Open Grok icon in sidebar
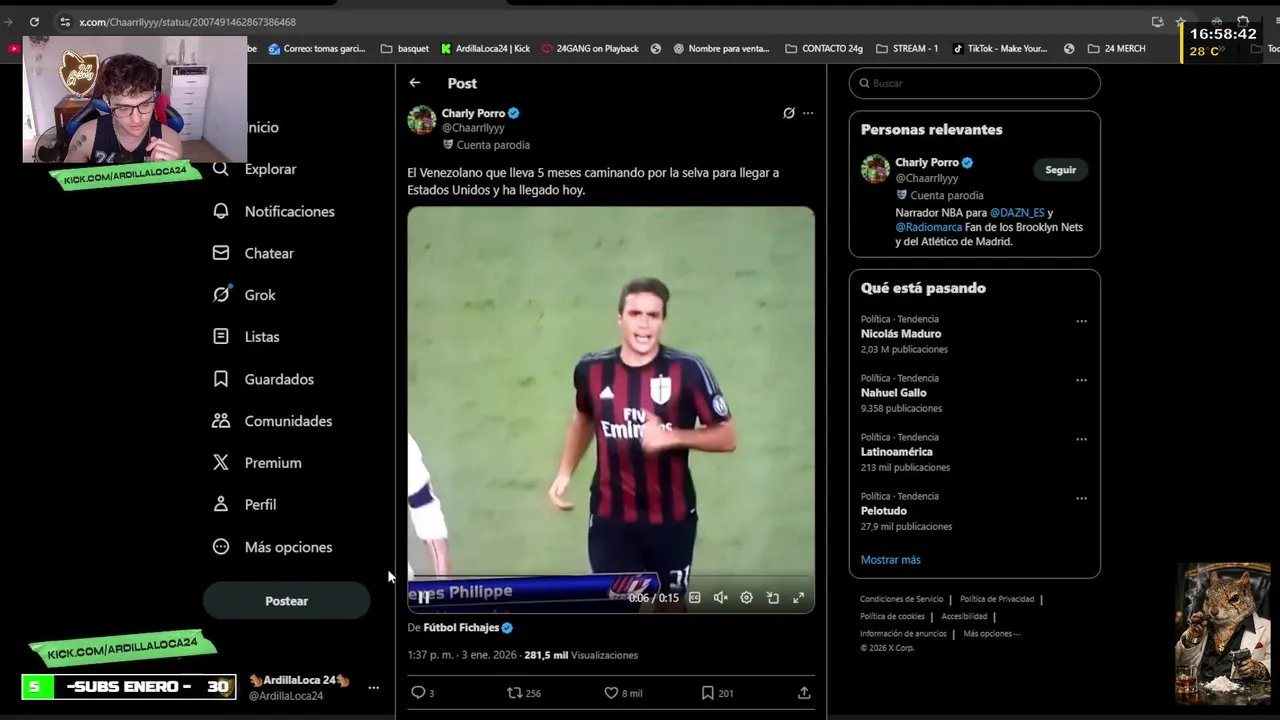1280x720 pixels. pos(221,295)
